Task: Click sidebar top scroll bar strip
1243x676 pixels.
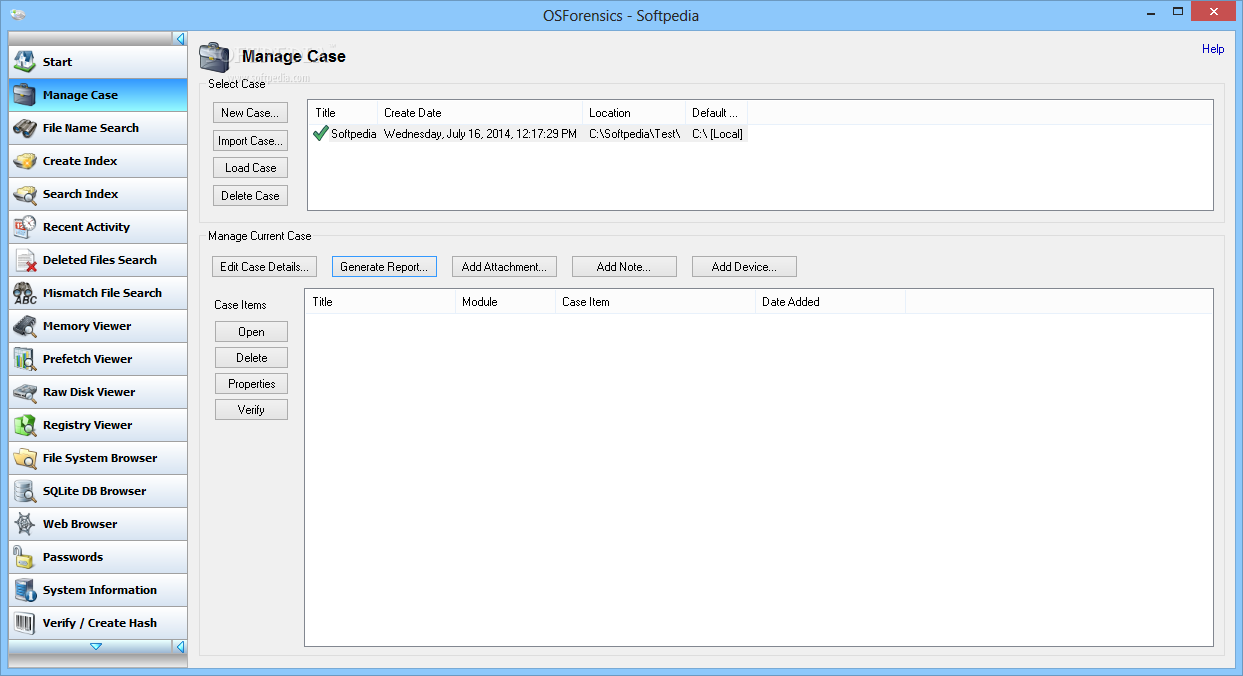Action: [x=91, y=39]
